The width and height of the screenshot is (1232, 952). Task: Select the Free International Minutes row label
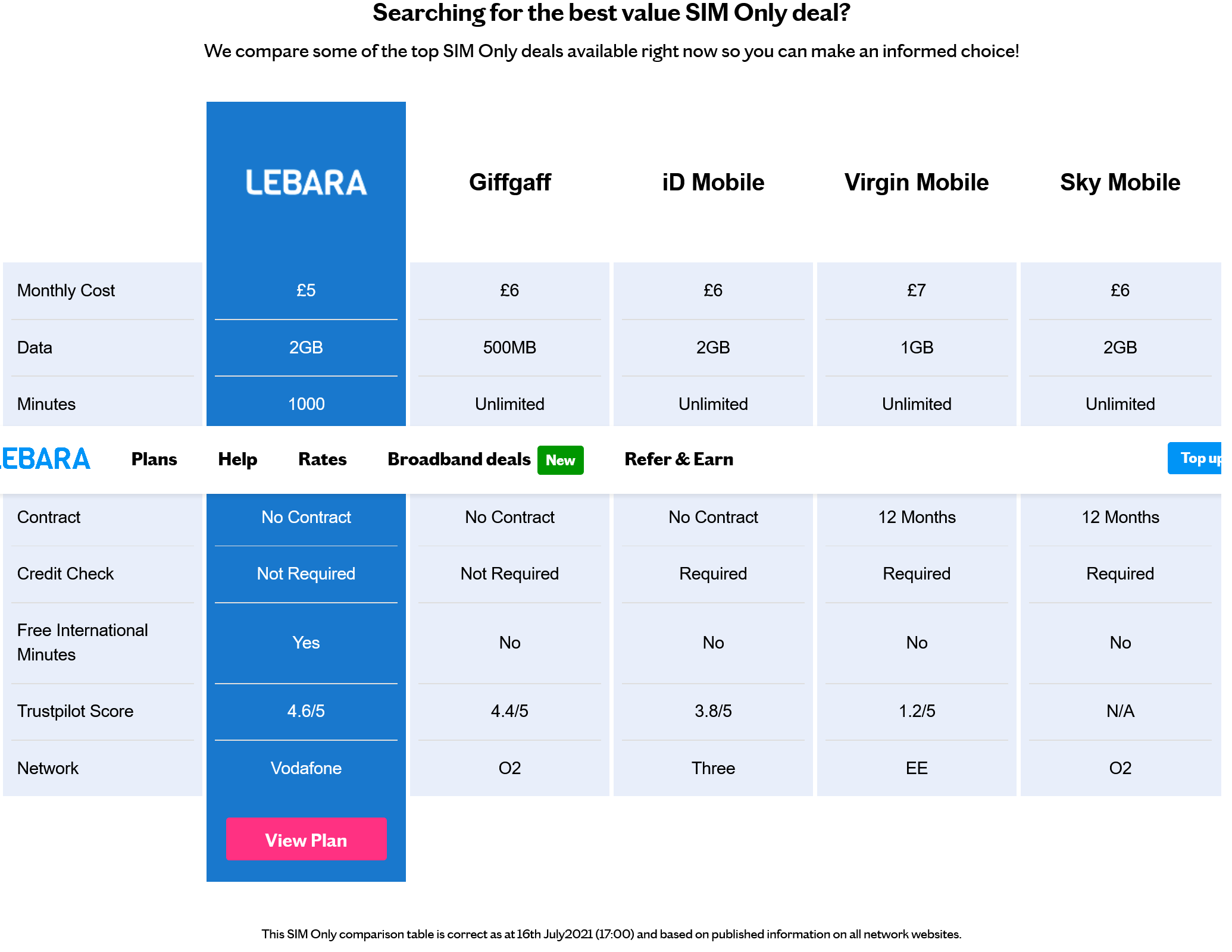[83, 643]
